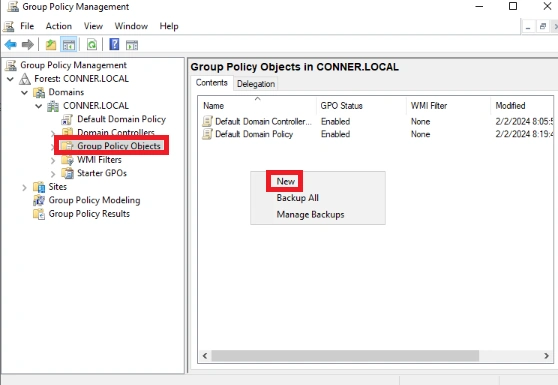Select Group Policy Modeling tree item
This screenshot has height=385, width=558.
click(x=94, y=200)
